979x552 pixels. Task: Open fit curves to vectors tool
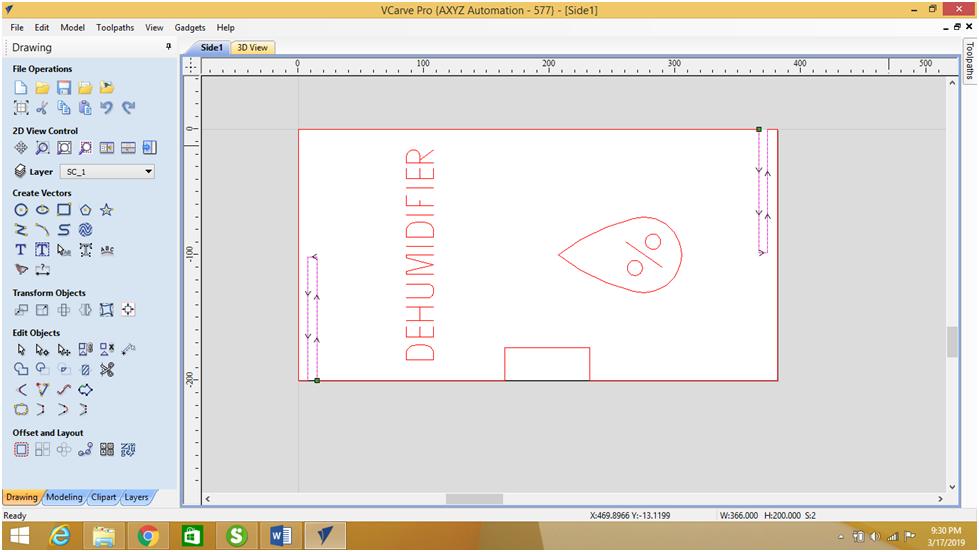click(x=64, y=390)
